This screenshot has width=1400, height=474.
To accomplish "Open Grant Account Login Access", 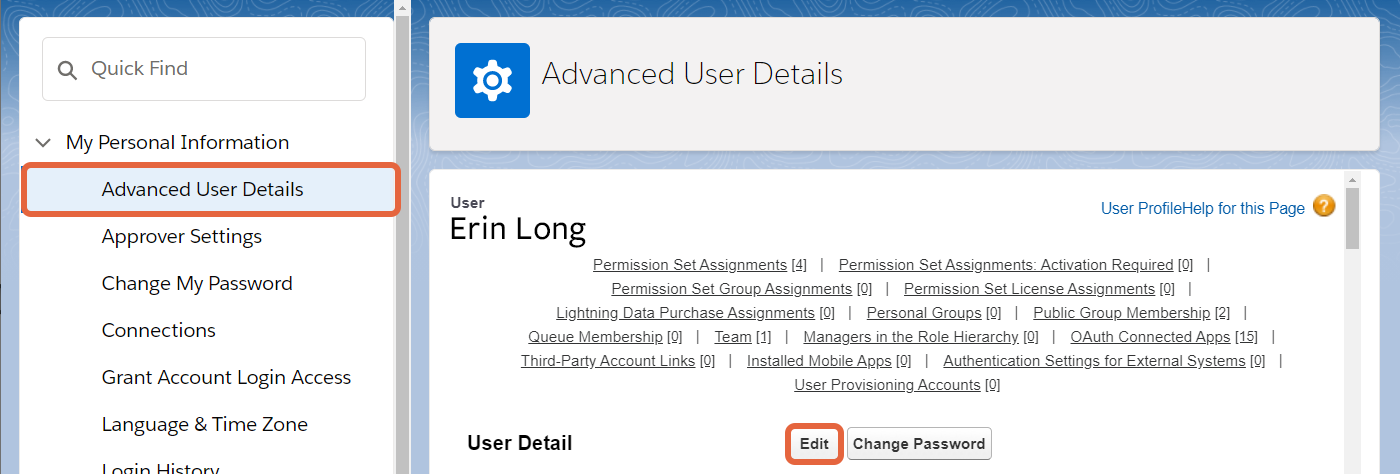I will coord(226,377).
